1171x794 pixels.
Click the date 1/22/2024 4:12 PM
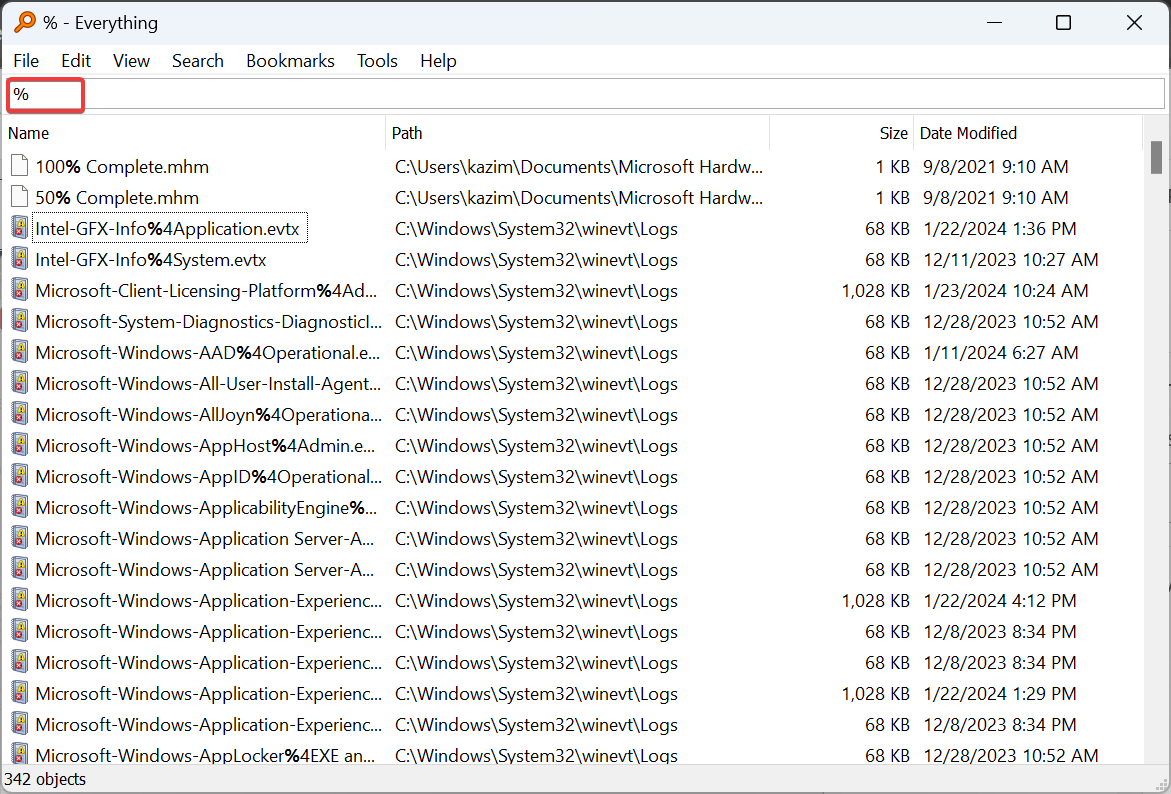point(1000,601)
